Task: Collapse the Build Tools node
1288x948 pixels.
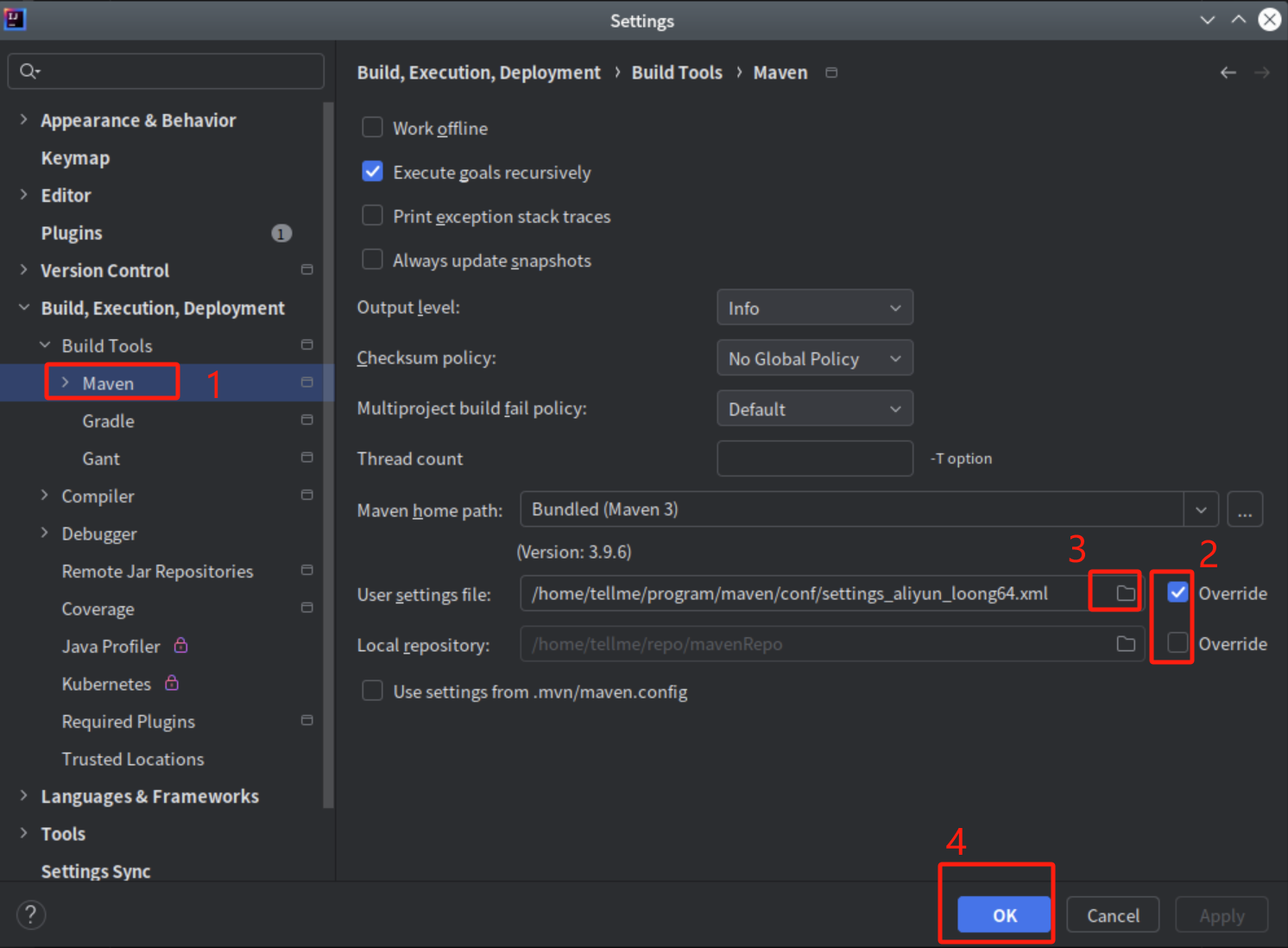Action: coord(44,345)
